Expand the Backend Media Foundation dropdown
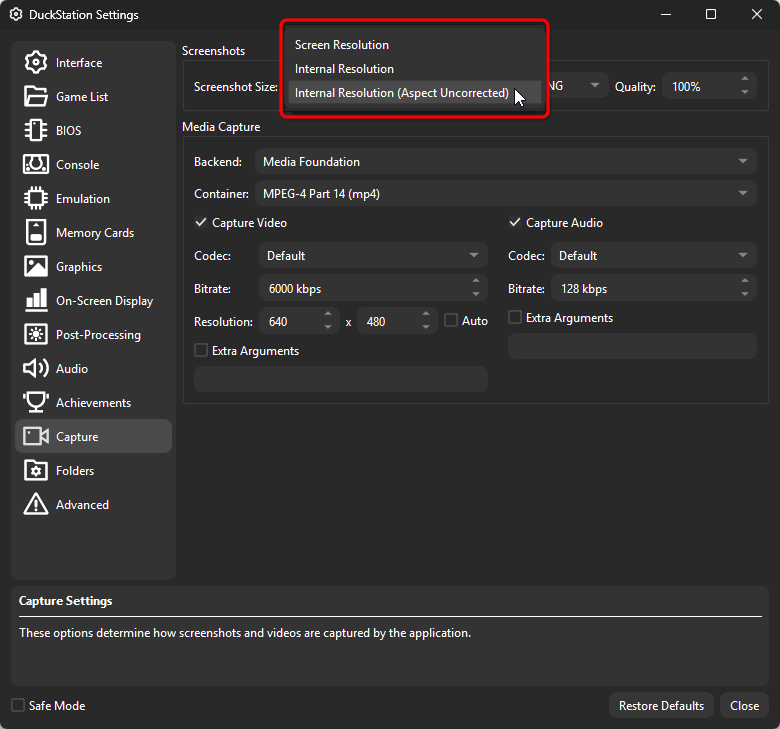The height and width of the screenshot is (729, 780). click(x=505, y=162)
